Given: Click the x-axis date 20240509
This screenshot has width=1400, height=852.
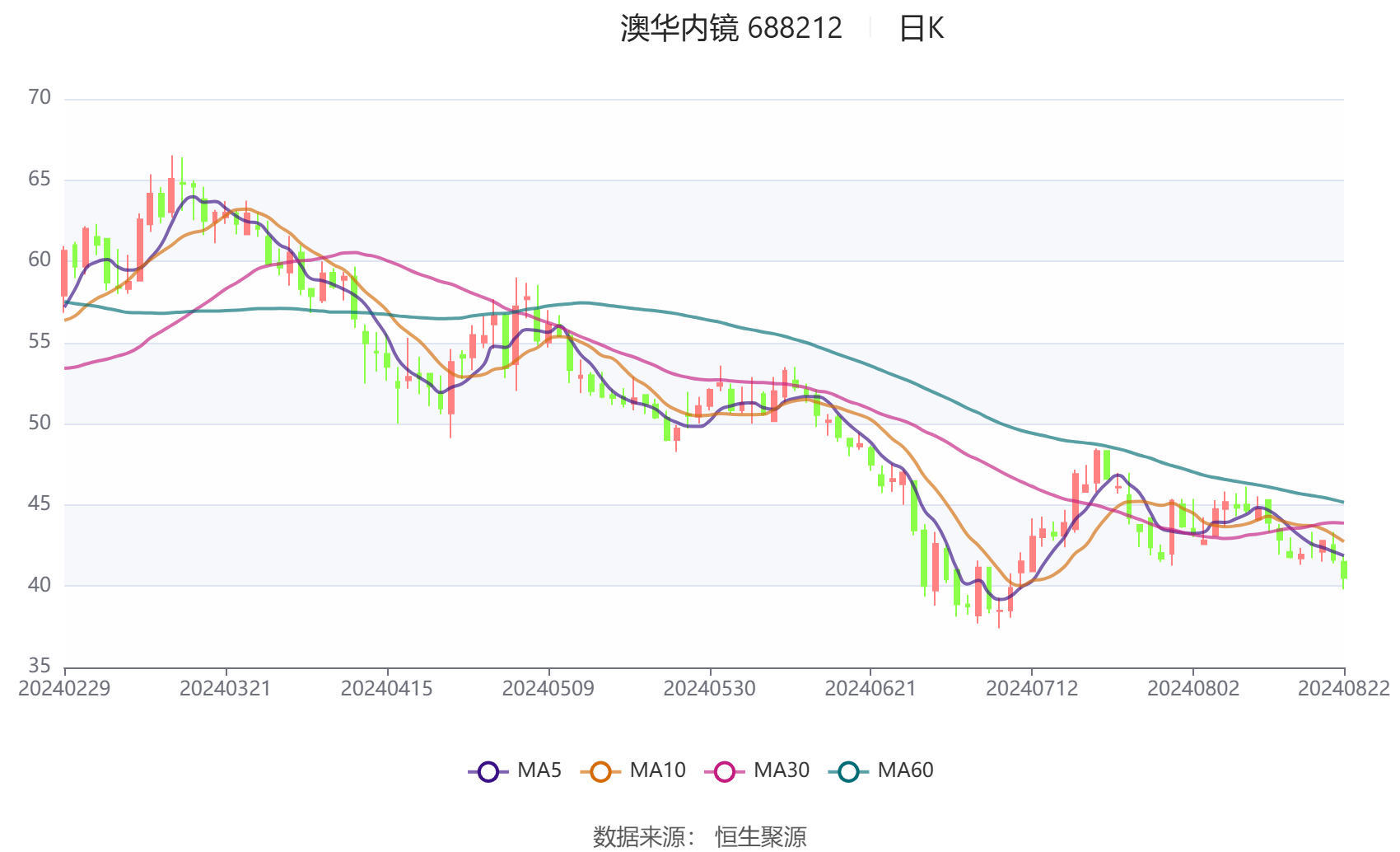Looking at the screenshot, I should pos(548,689).
